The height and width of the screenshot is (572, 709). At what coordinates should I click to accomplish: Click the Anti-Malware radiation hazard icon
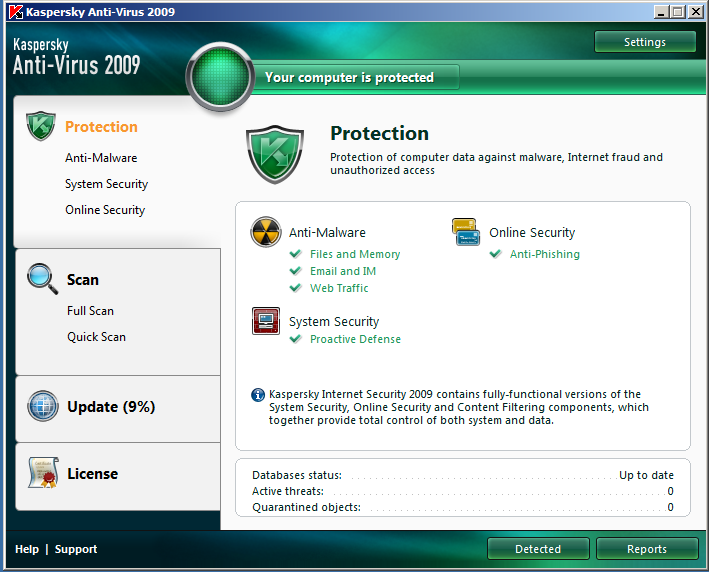266,232
